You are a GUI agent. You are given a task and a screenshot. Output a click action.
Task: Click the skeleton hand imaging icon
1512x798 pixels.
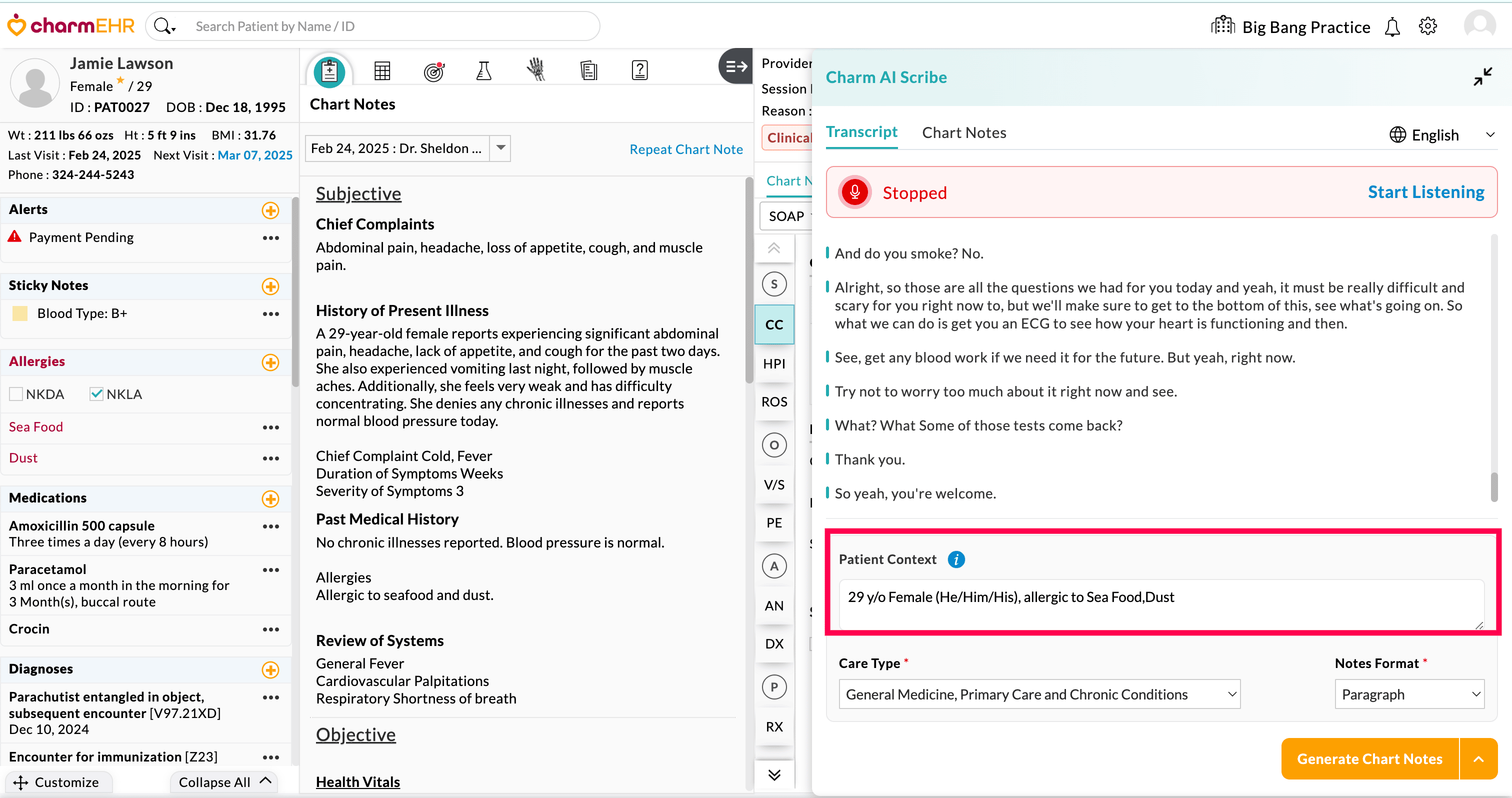pyautogui.click(x=535, y=70)
